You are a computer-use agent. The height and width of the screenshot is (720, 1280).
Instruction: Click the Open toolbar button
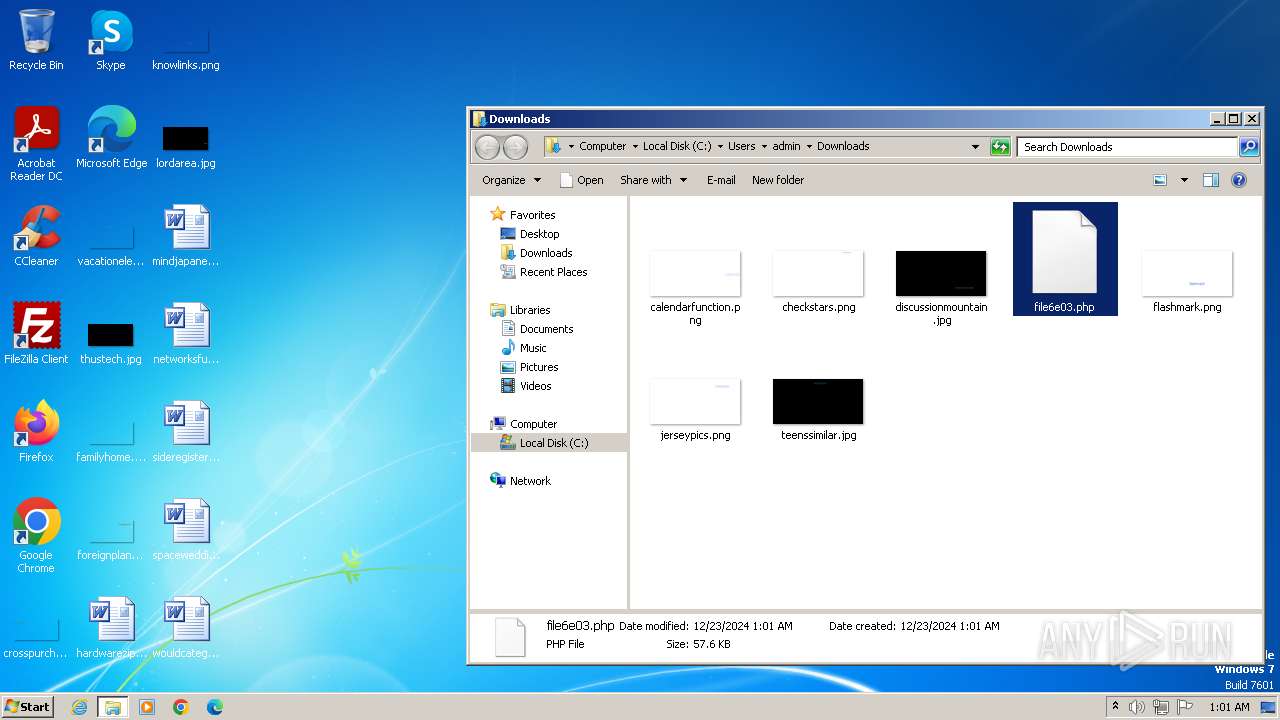tap(582, 180)
